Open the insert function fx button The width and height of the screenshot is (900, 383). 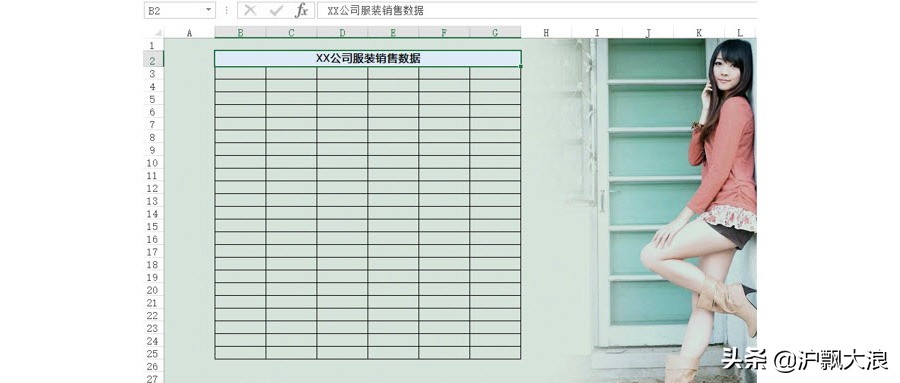[301, 10]
